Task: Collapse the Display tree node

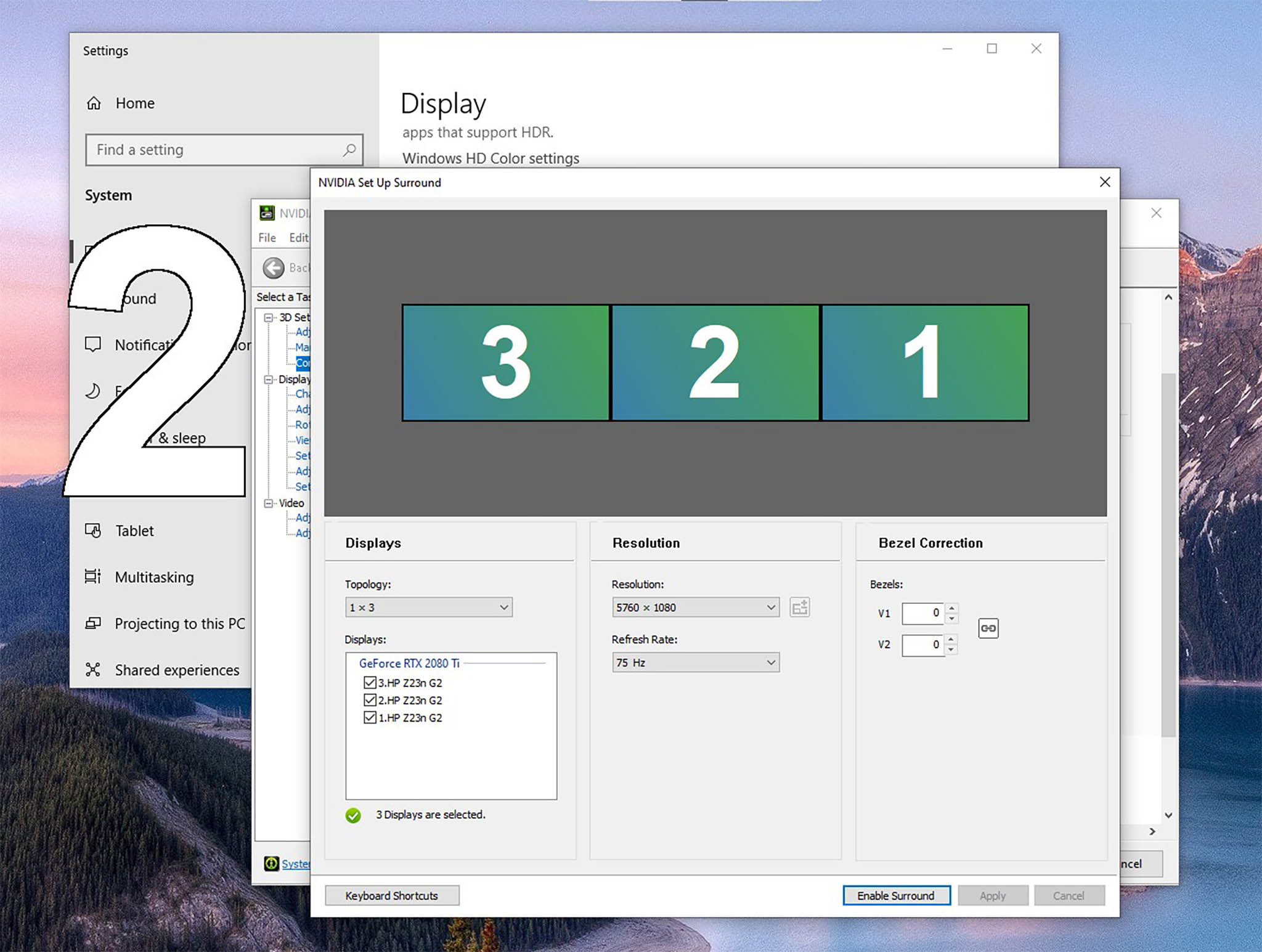Action: [269, 380]
